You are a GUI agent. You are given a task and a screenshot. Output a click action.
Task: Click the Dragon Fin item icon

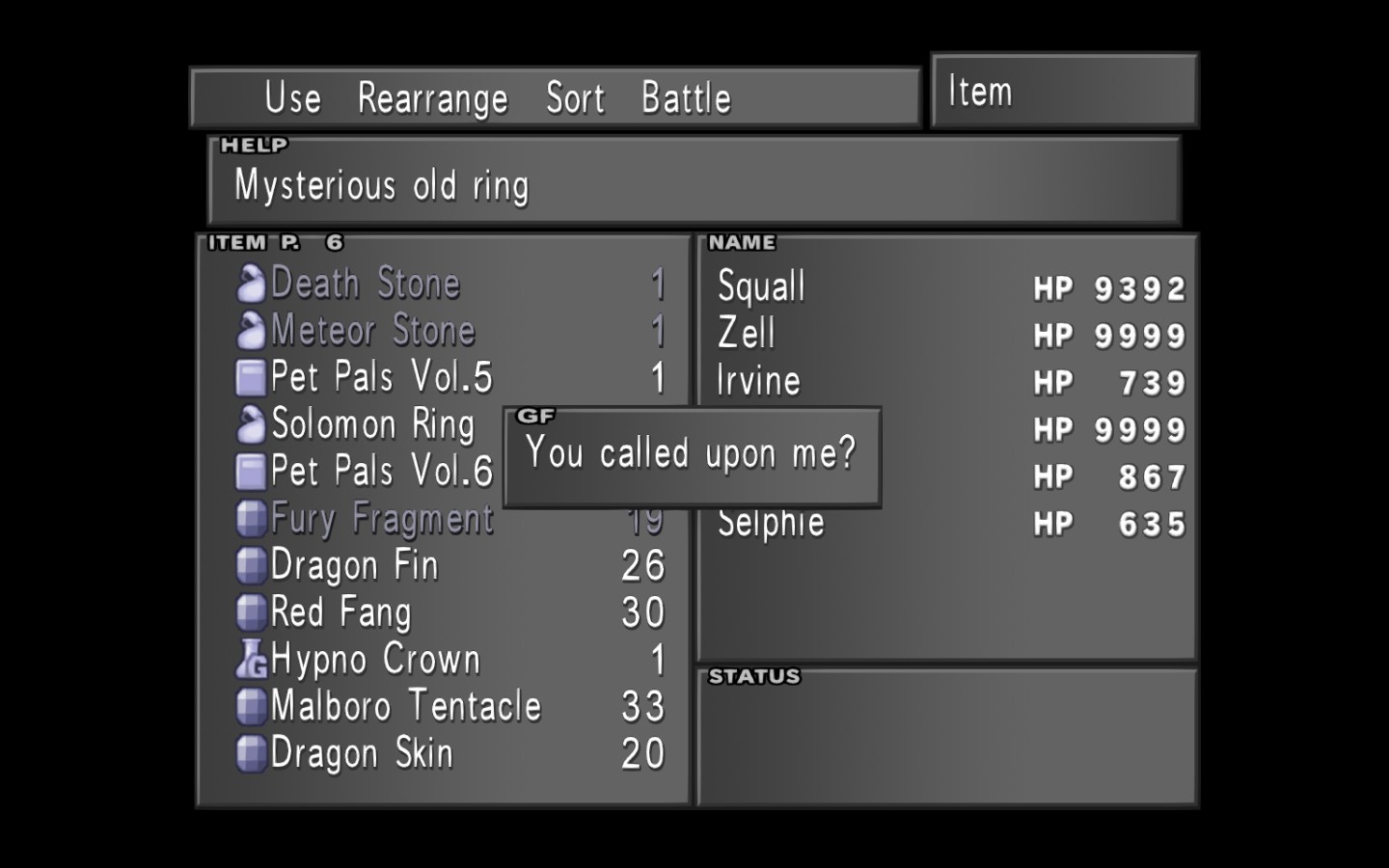[251, 565]
